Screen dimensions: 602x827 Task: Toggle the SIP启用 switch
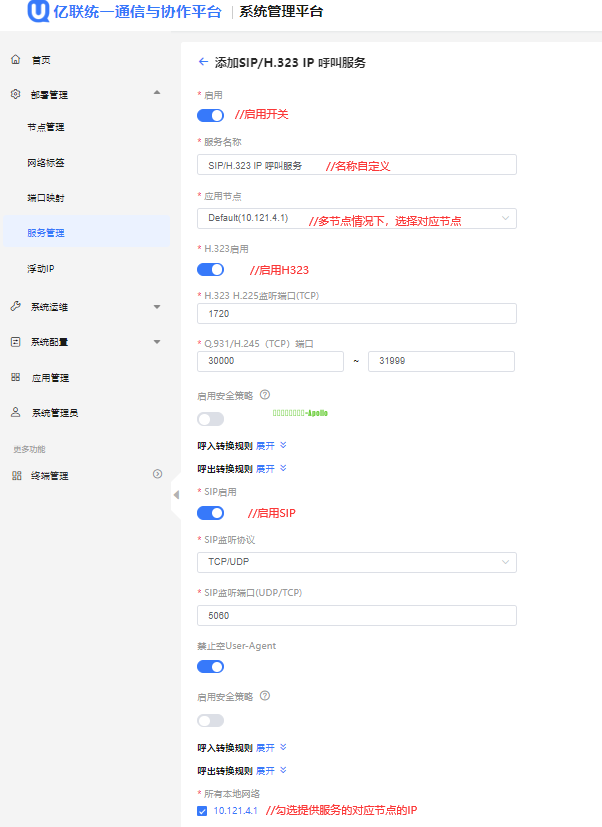(x=210, y=513)
